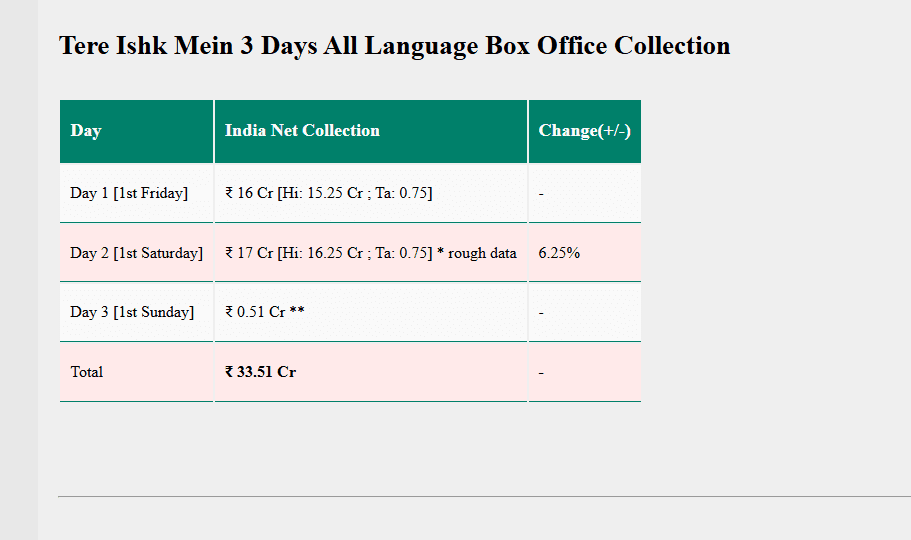This screenshot has height=540, width=911.
Task: Click the bold ₹ 33.51 Cr total
Action: [260, 372]
